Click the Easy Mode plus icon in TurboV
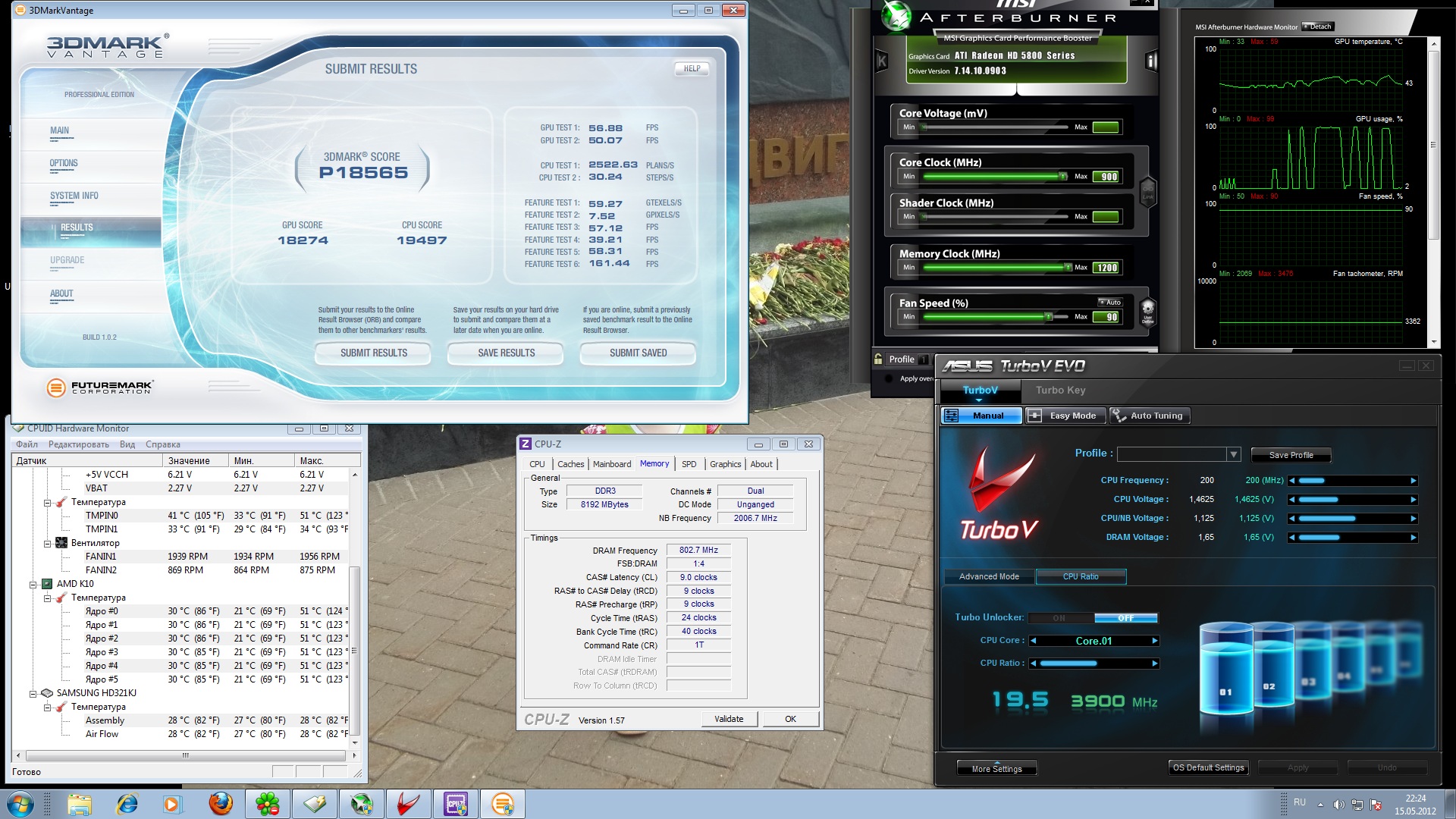1456x819 pixels. pos(1034,416)
